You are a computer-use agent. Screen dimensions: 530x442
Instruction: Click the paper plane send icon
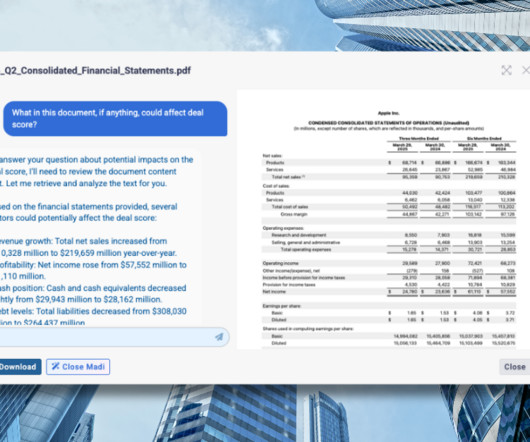[x=219, y=337]
